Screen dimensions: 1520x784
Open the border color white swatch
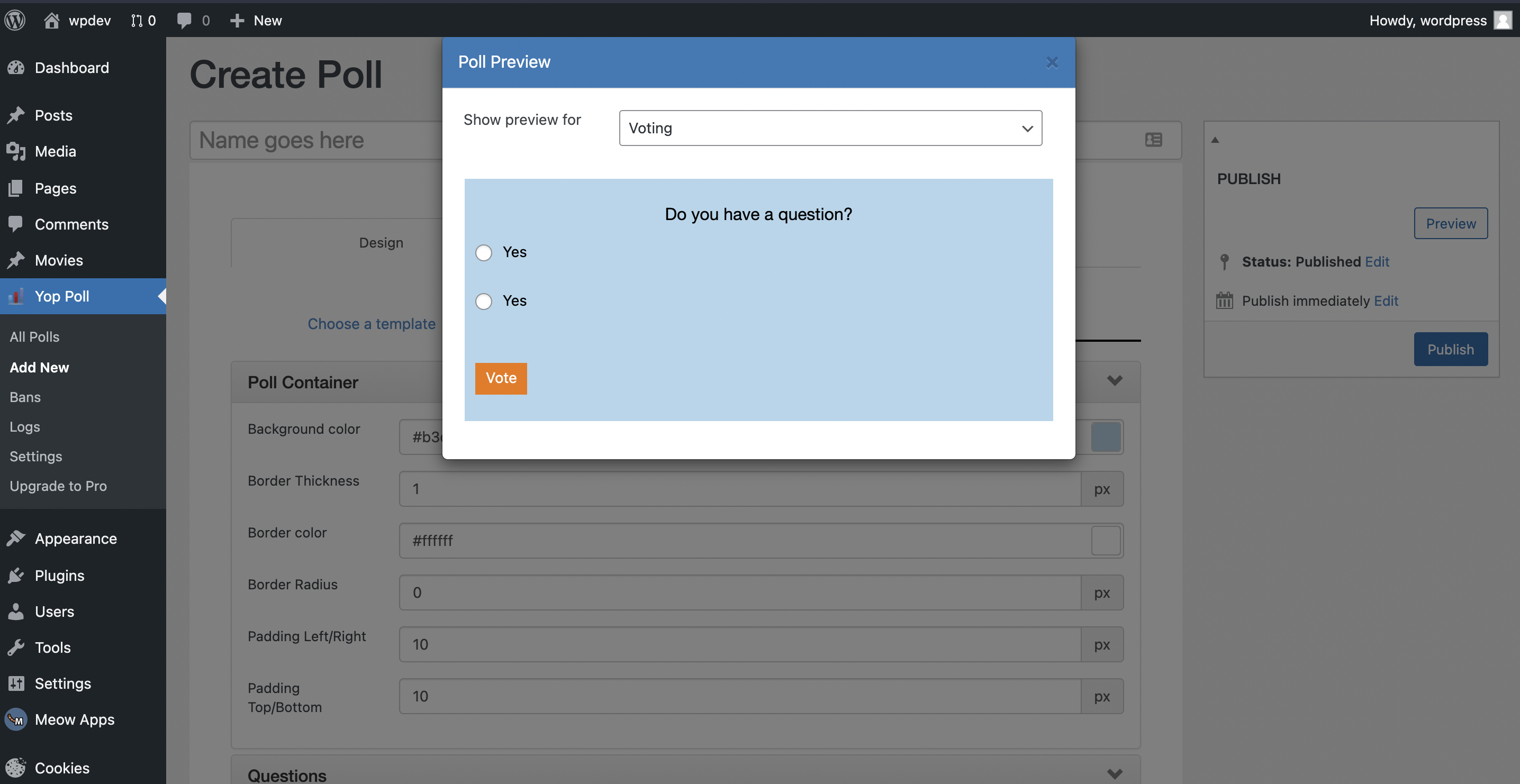(x=1105, y=540)
